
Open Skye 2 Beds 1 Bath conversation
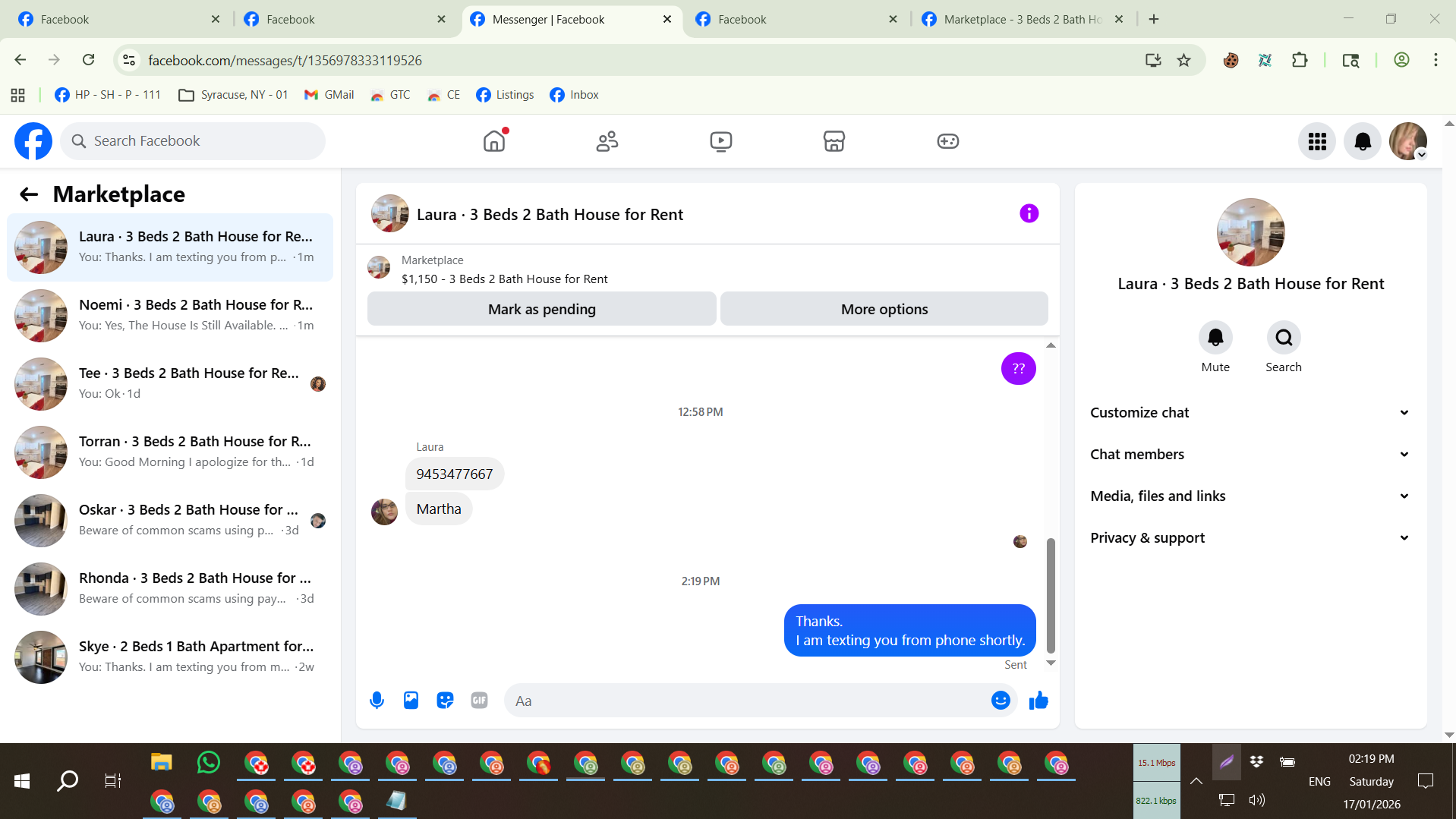pos(170,657)
